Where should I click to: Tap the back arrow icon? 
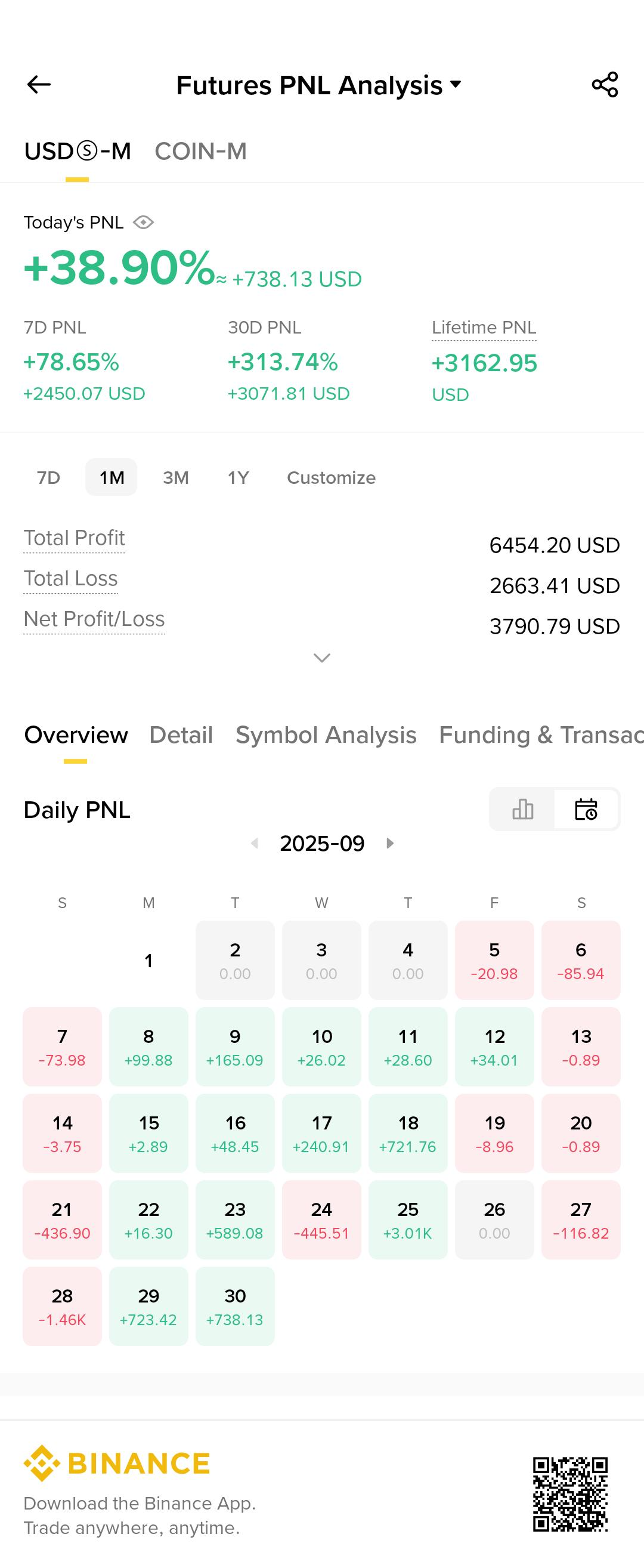pyautogui.click(x=39, y=85)
